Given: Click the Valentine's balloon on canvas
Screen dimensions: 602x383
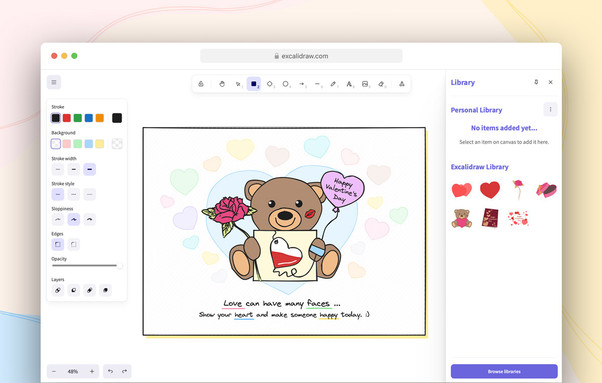Looking at the screenshot, I should point(342,189).
